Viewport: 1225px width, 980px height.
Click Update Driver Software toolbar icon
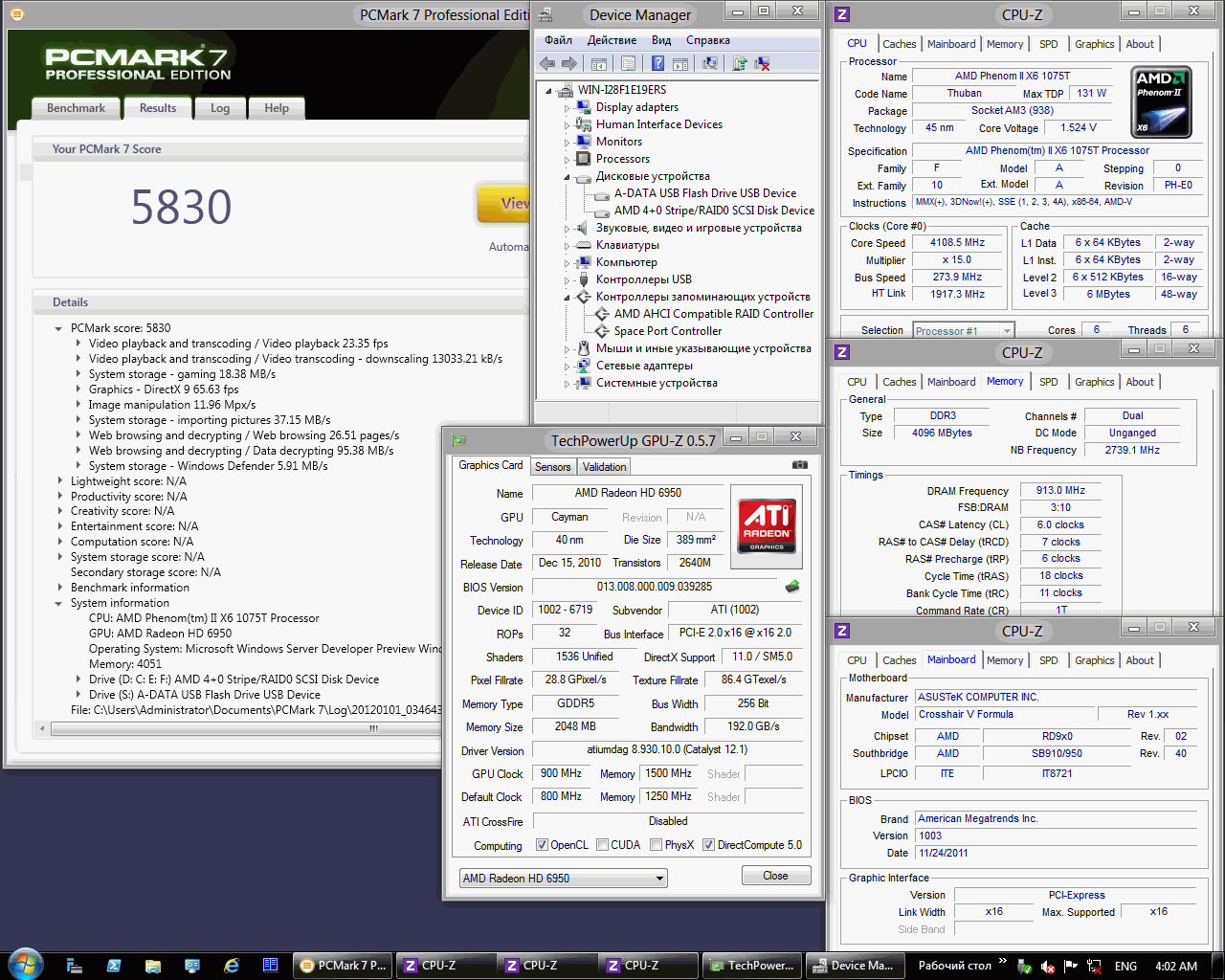[740, 63]
